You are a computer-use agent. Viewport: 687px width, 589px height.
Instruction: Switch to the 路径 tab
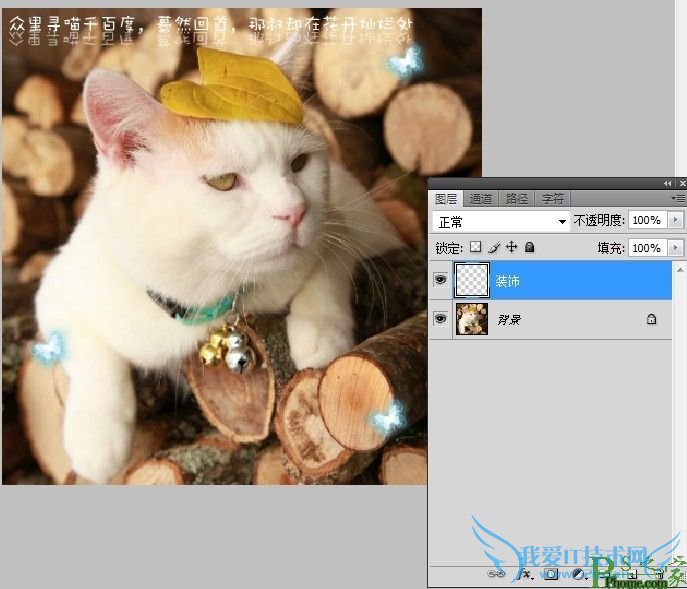point(517,199)
